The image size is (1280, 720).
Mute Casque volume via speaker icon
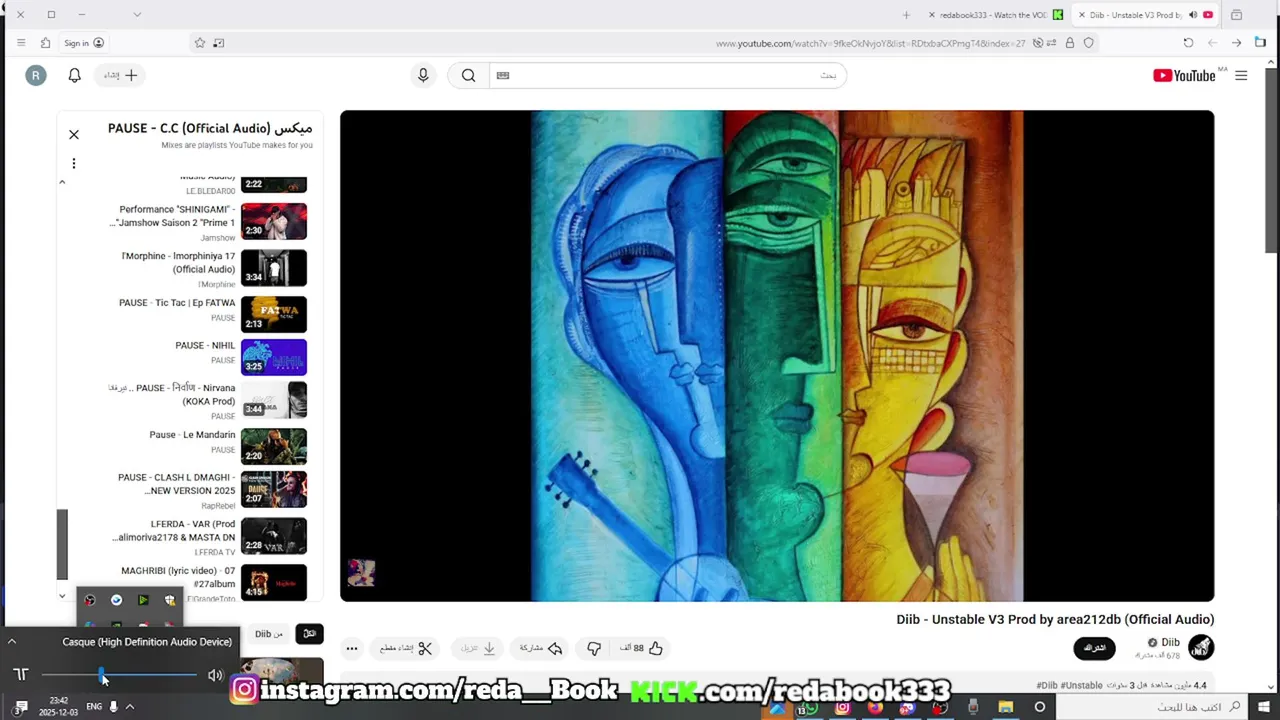coord(215,675)
